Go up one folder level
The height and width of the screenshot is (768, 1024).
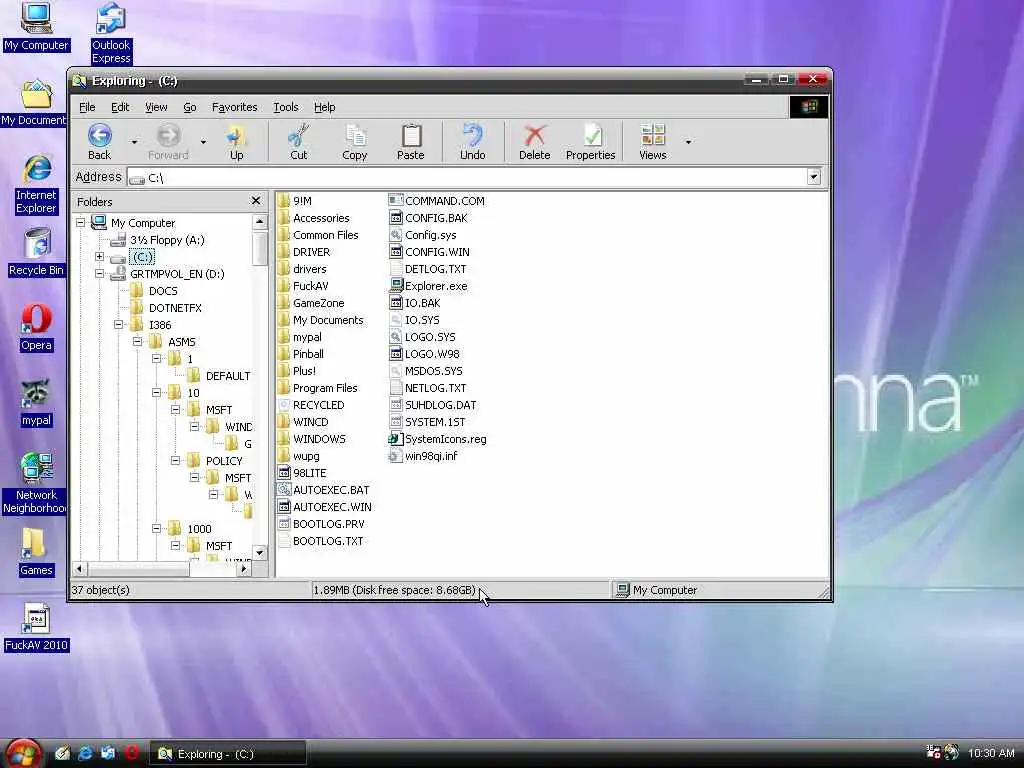click(236, 142)
